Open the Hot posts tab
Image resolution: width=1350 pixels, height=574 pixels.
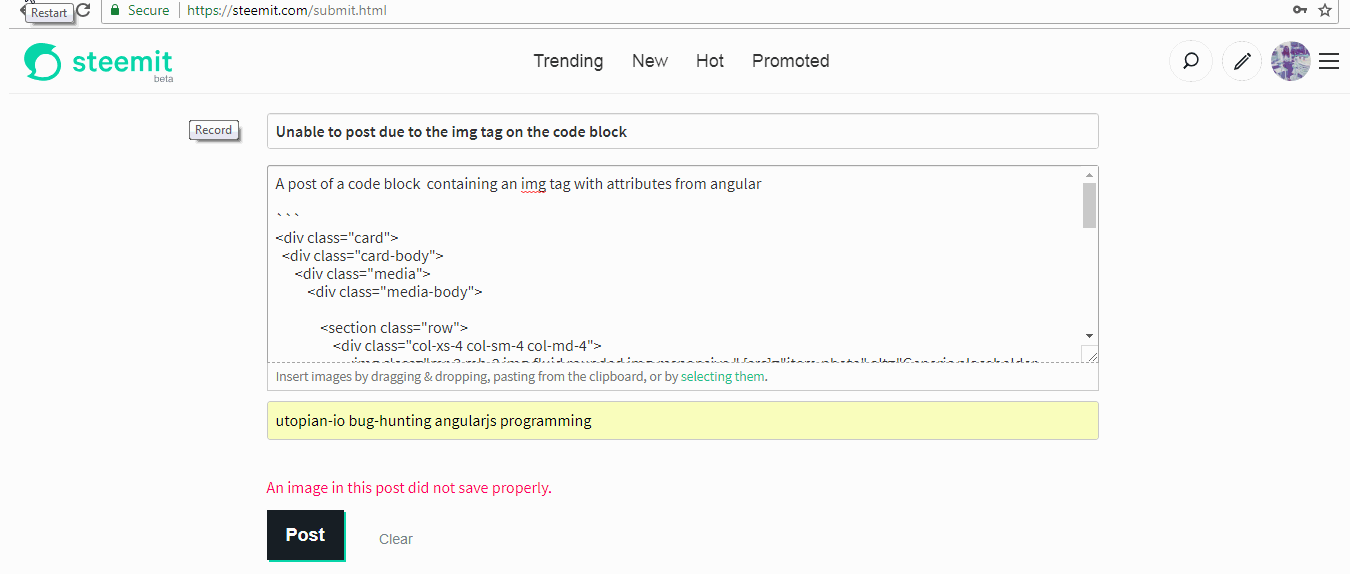(x=710, y=61)
